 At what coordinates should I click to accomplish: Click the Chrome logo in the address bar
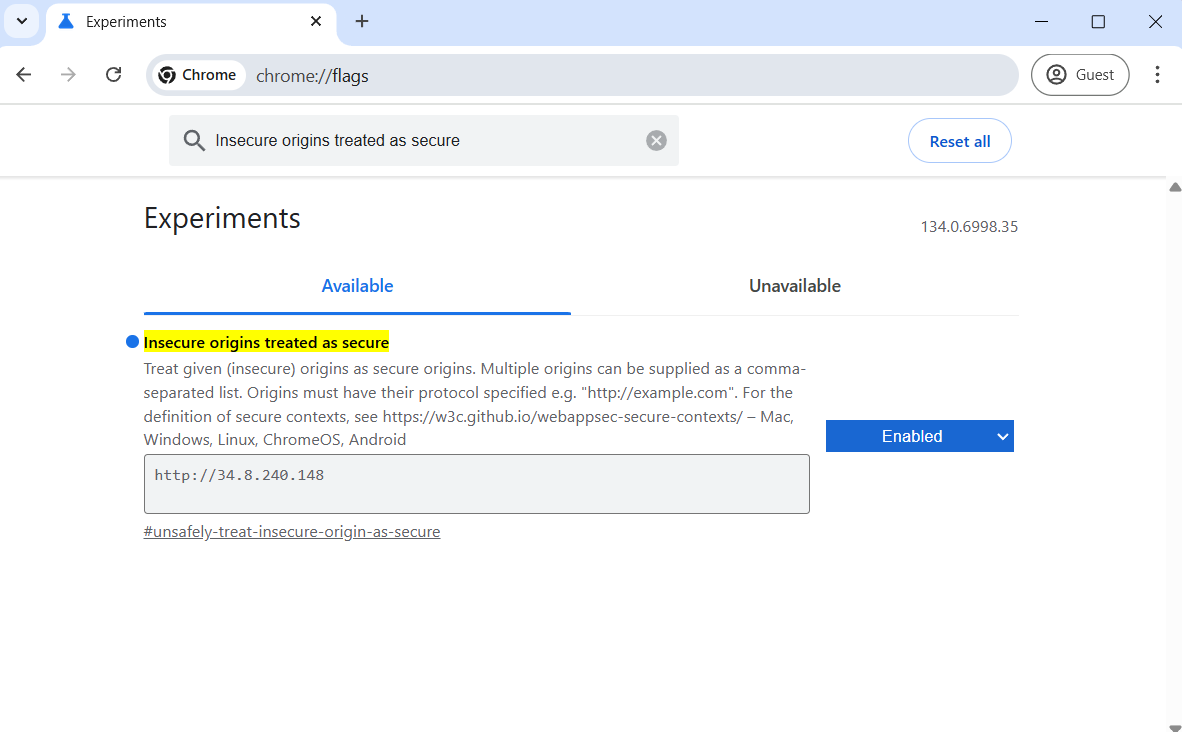point(169,74)
